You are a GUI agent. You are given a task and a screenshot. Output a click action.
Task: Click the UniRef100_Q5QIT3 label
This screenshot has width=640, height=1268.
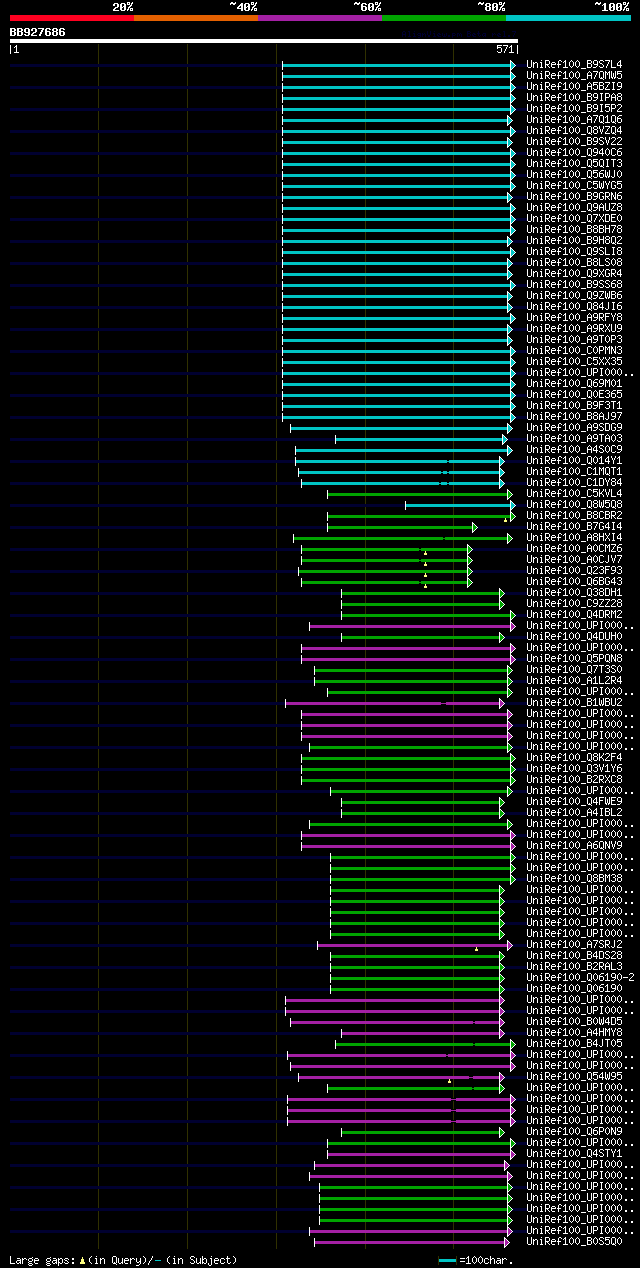point(574,163)
